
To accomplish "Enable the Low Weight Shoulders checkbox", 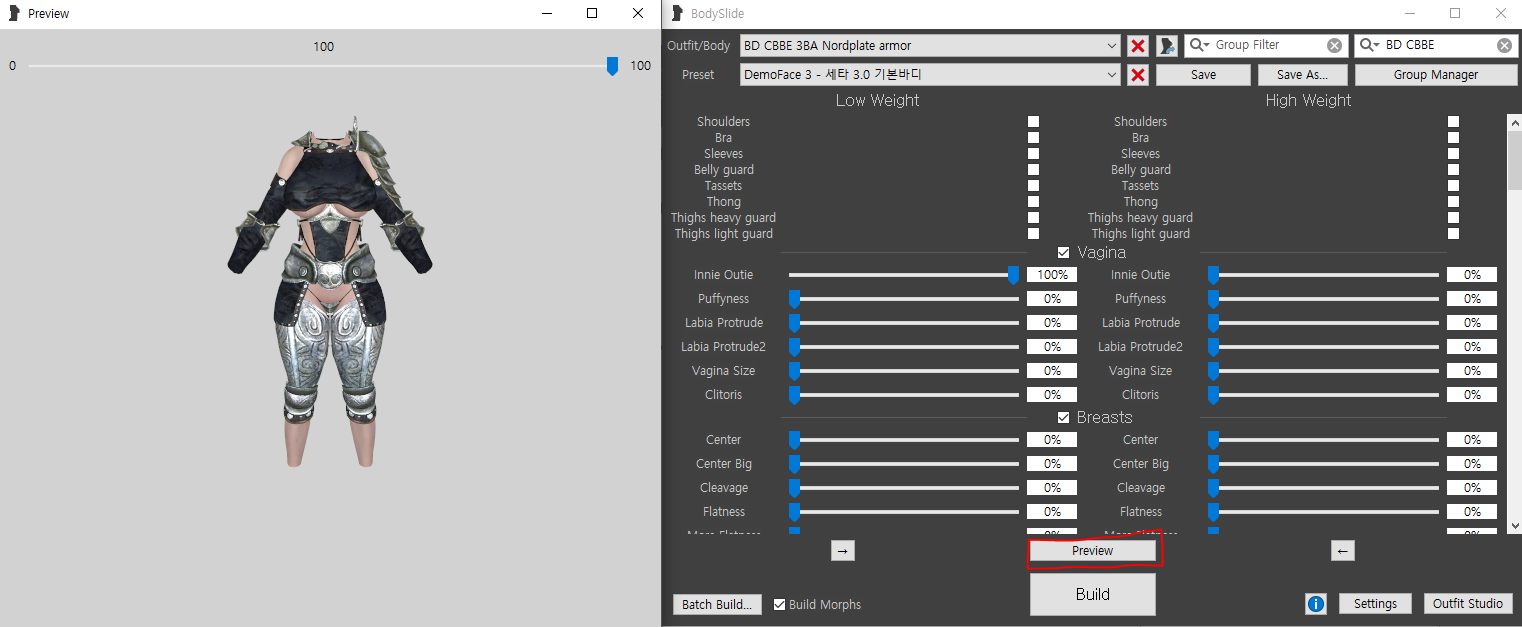I will pyautogui.click(x=1033, y=122).
